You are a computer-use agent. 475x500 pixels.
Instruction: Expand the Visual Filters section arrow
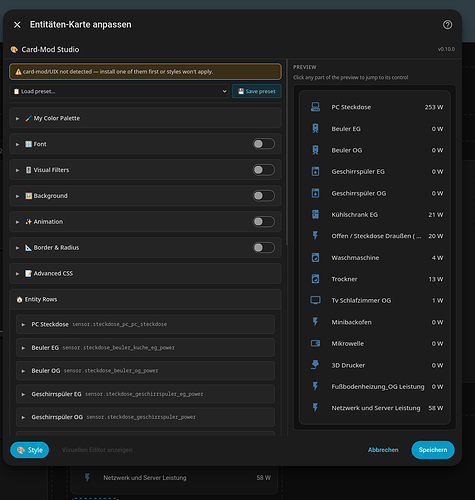coord(17,170)
